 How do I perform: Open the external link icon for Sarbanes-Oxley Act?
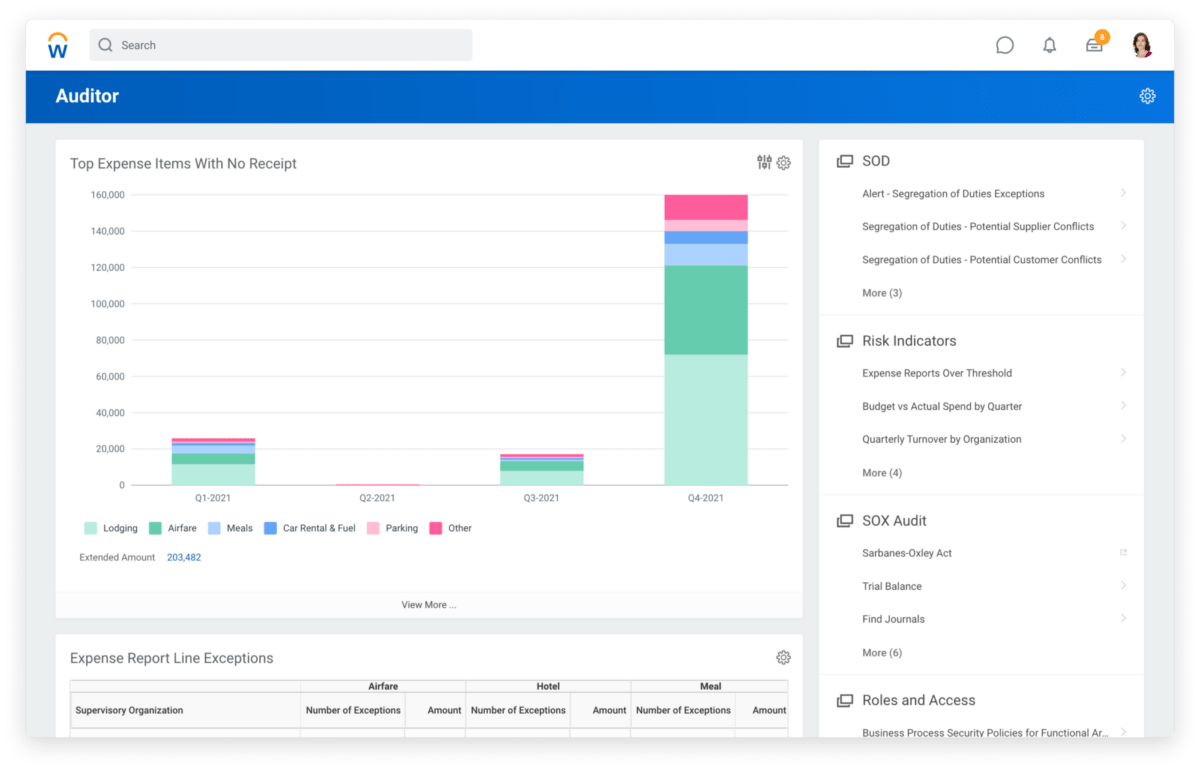pos(1123,552)
